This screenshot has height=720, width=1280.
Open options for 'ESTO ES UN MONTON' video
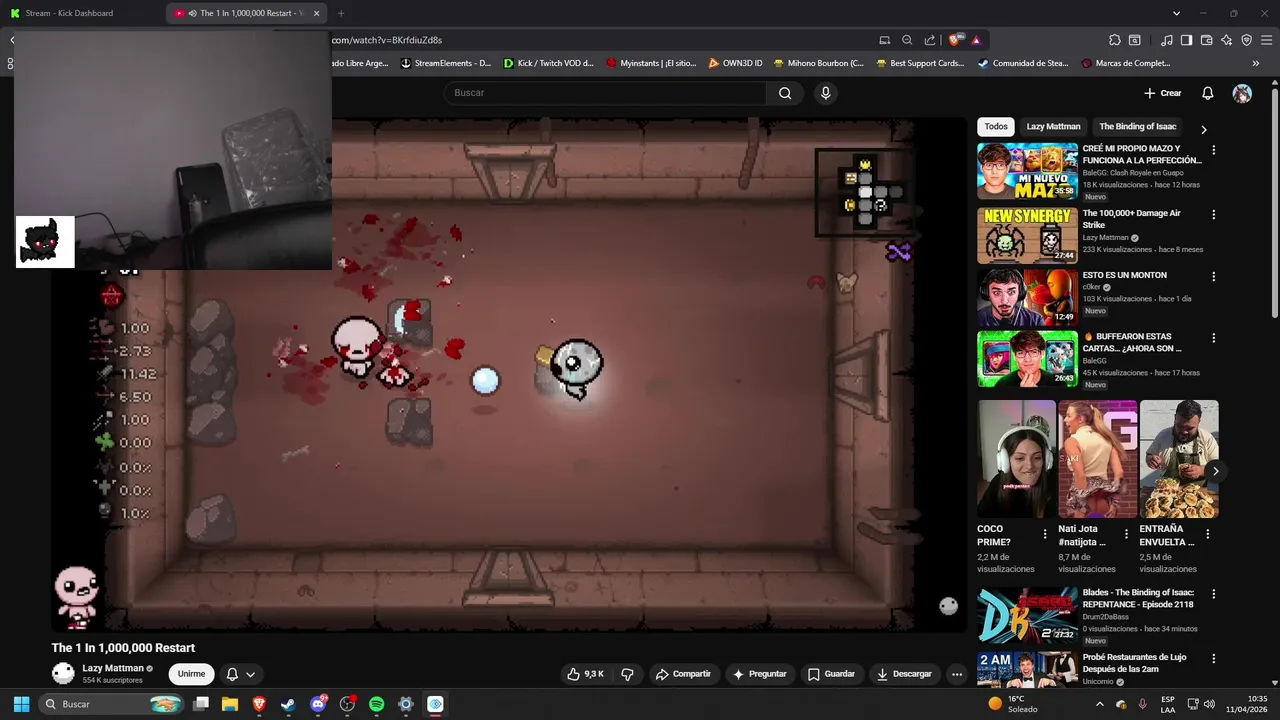point(1214,276)
